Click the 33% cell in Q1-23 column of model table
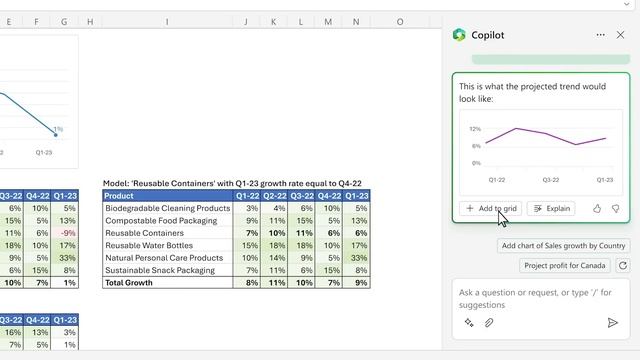Viewport: 640px width, 360px height. coord(357,258)
